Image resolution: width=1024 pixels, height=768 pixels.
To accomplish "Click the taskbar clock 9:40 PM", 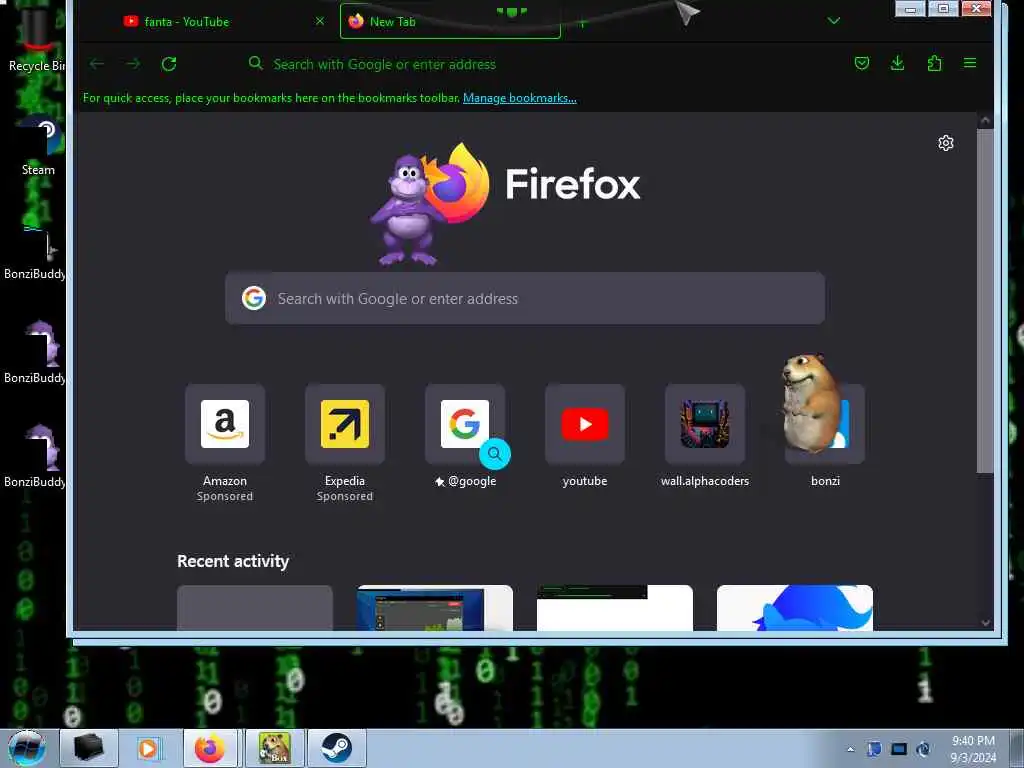I will 973,741.
